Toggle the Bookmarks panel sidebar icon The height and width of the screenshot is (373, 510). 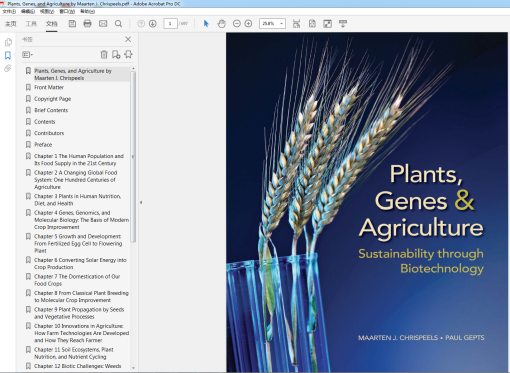click(8, 55)
